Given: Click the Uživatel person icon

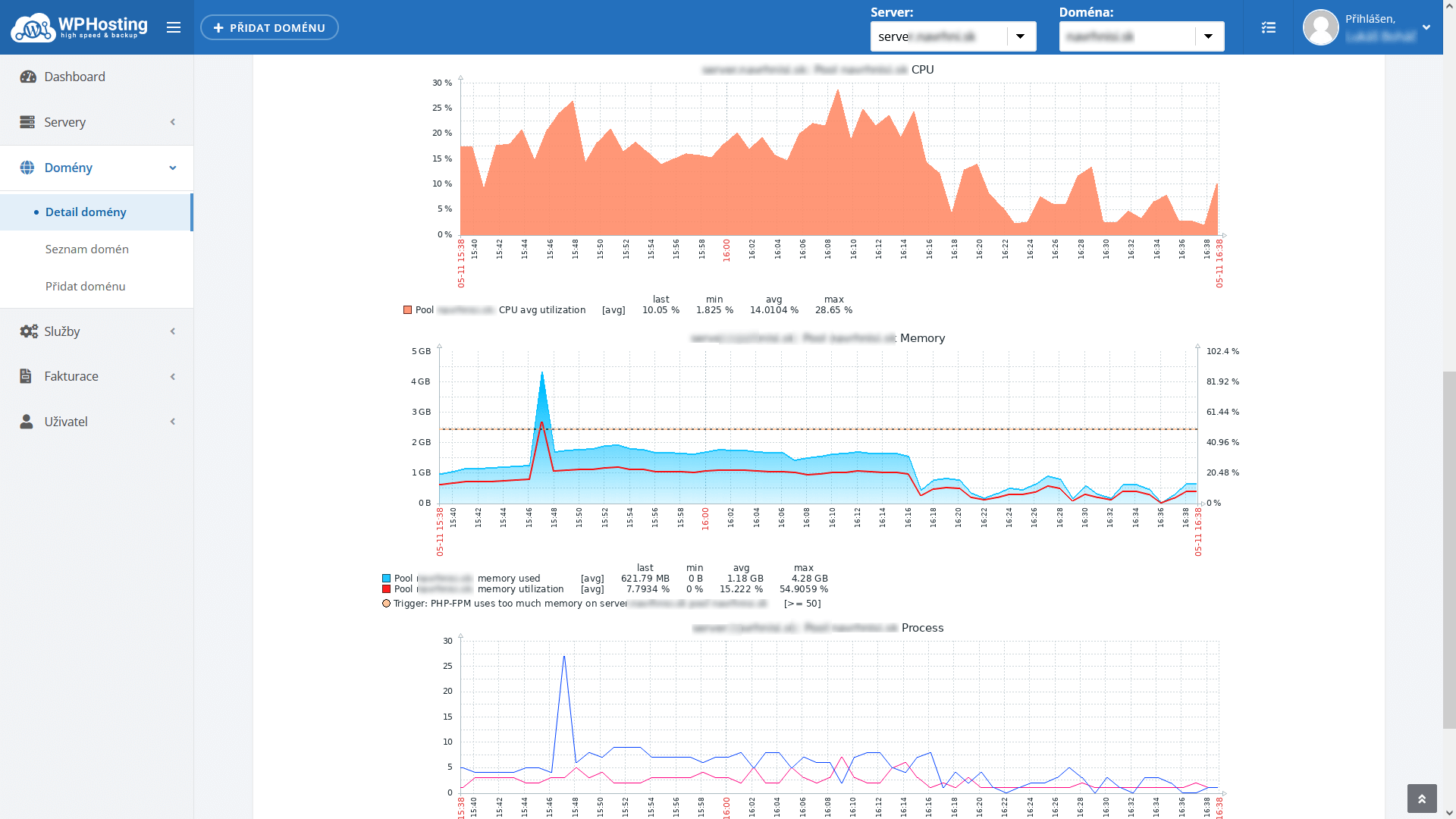Looking at the screenshot, I should [x=27, y=422].
